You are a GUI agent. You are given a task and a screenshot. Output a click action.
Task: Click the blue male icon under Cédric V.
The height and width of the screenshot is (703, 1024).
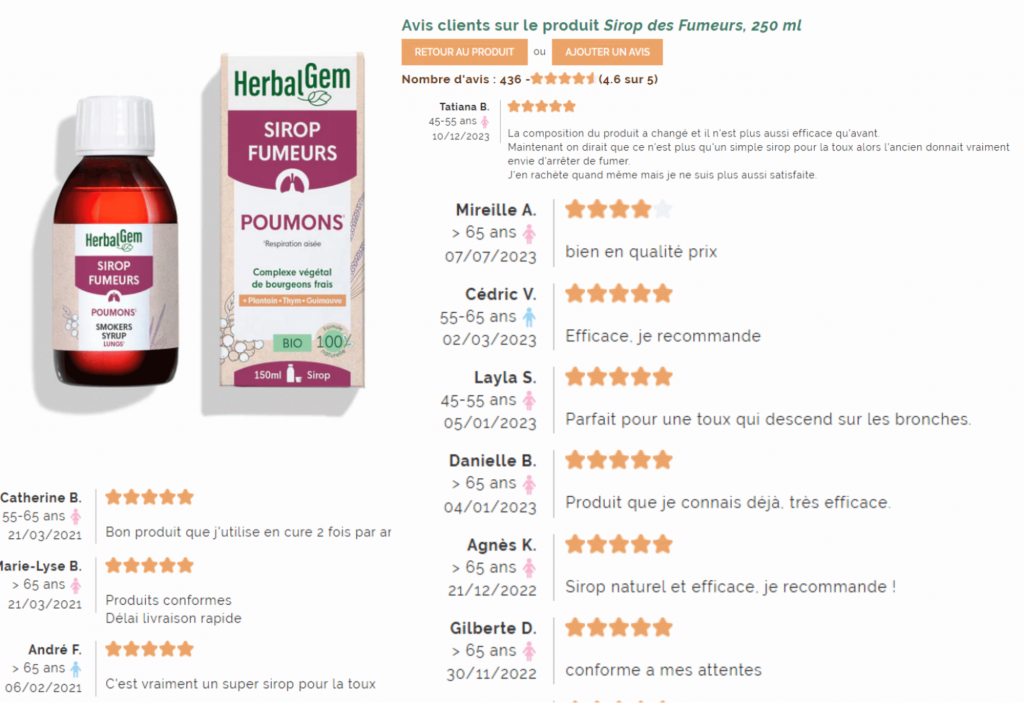(x=530, y=317)
